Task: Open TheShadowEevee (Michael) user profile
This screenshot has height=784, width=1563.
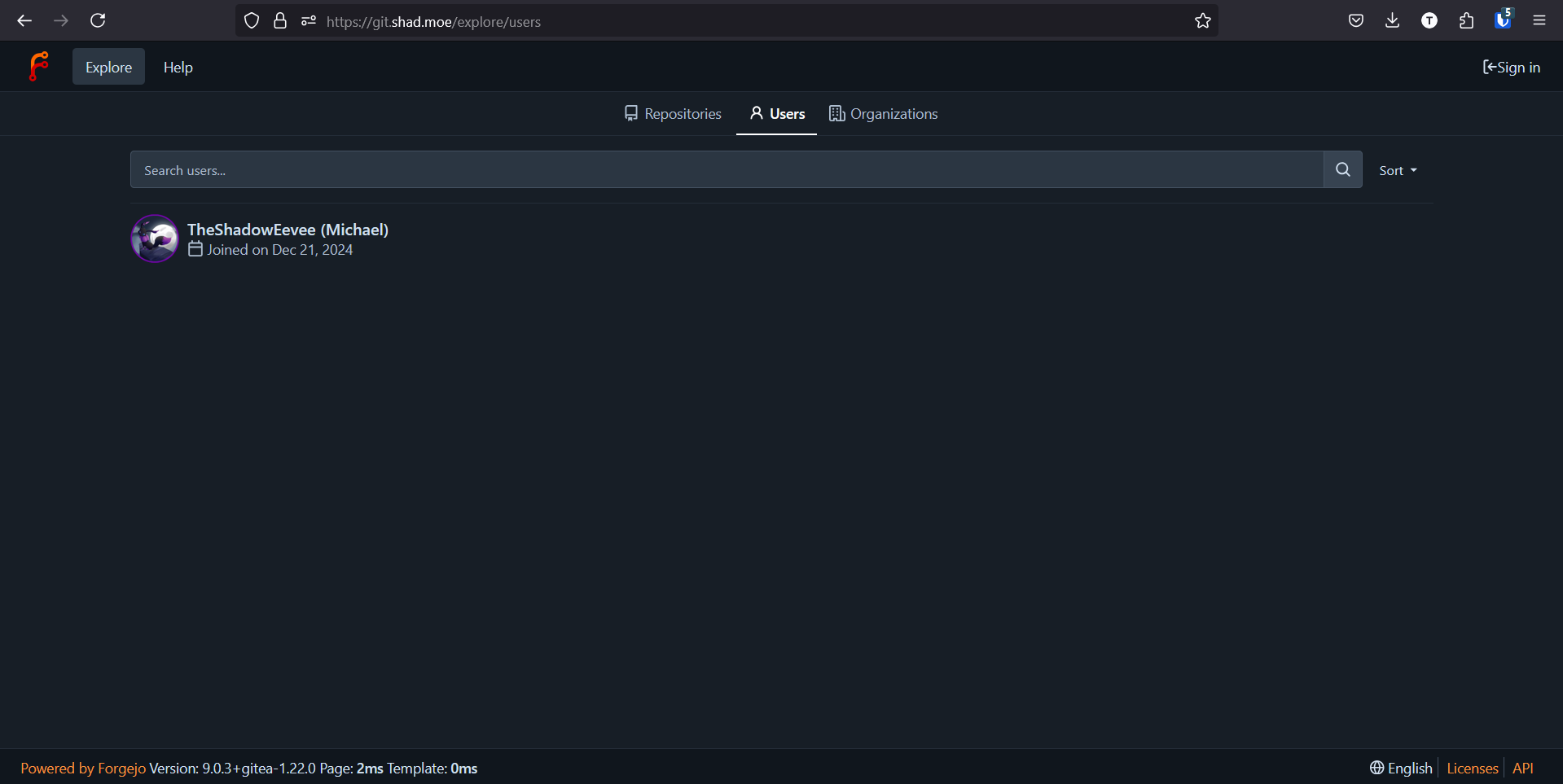Action: (x=288, y=230)
